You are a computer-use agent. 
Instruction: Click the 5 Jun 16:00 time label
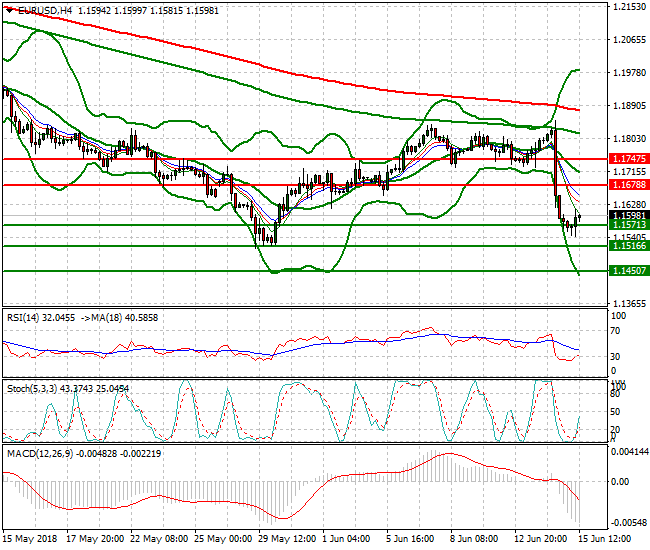click(x=410, y=539)
